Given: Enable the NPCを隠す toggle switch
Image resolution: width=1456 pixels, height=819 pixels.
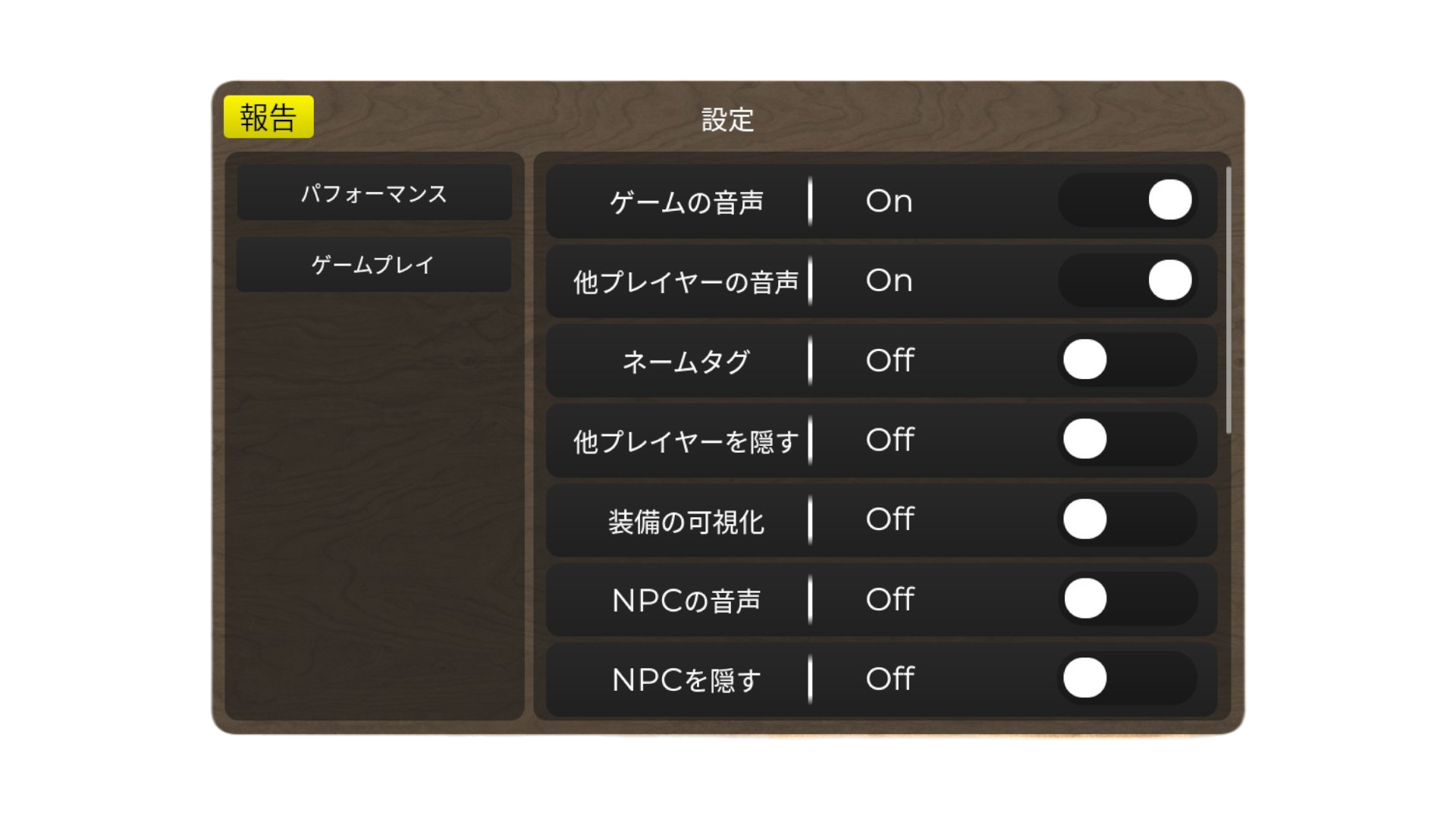Looking at the screenshot, I should tap(1127, 678).
